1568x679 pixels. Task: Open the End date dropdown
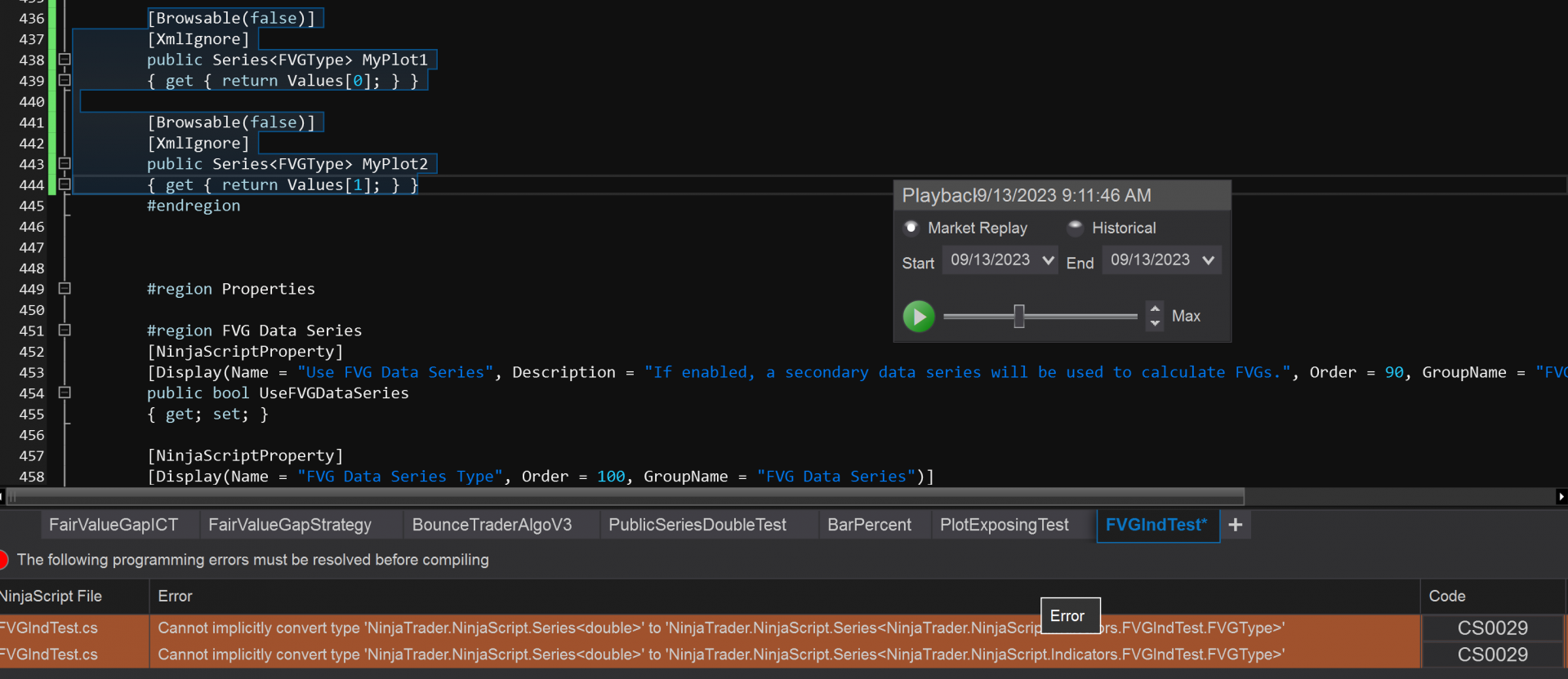1209,260
